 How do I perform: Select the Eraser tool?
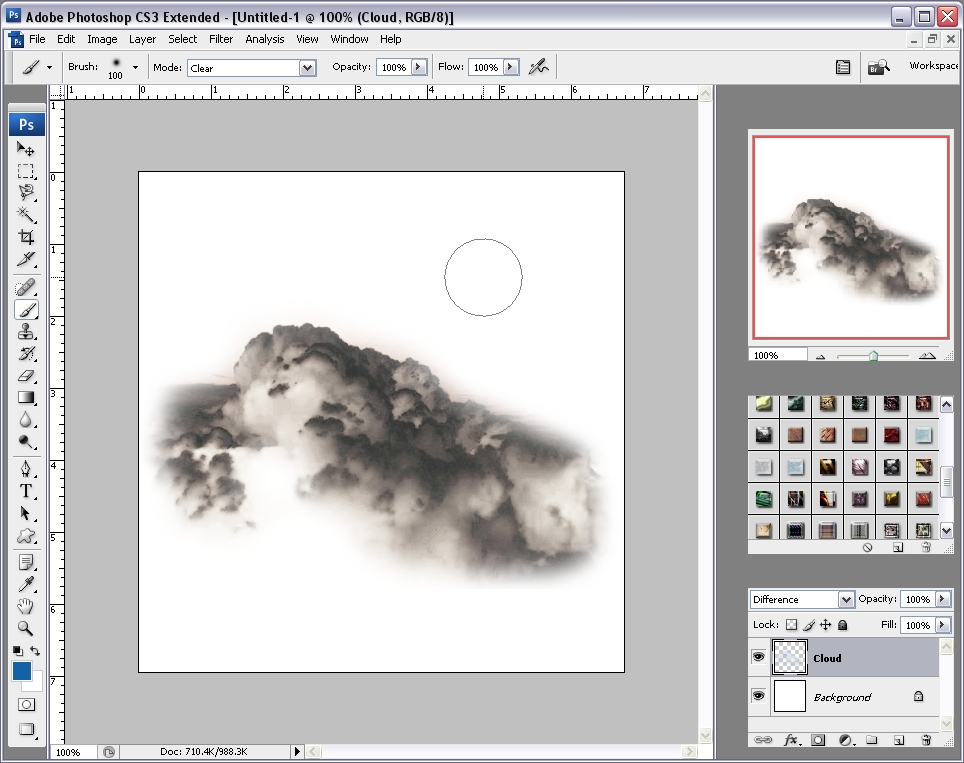point(26,376)
